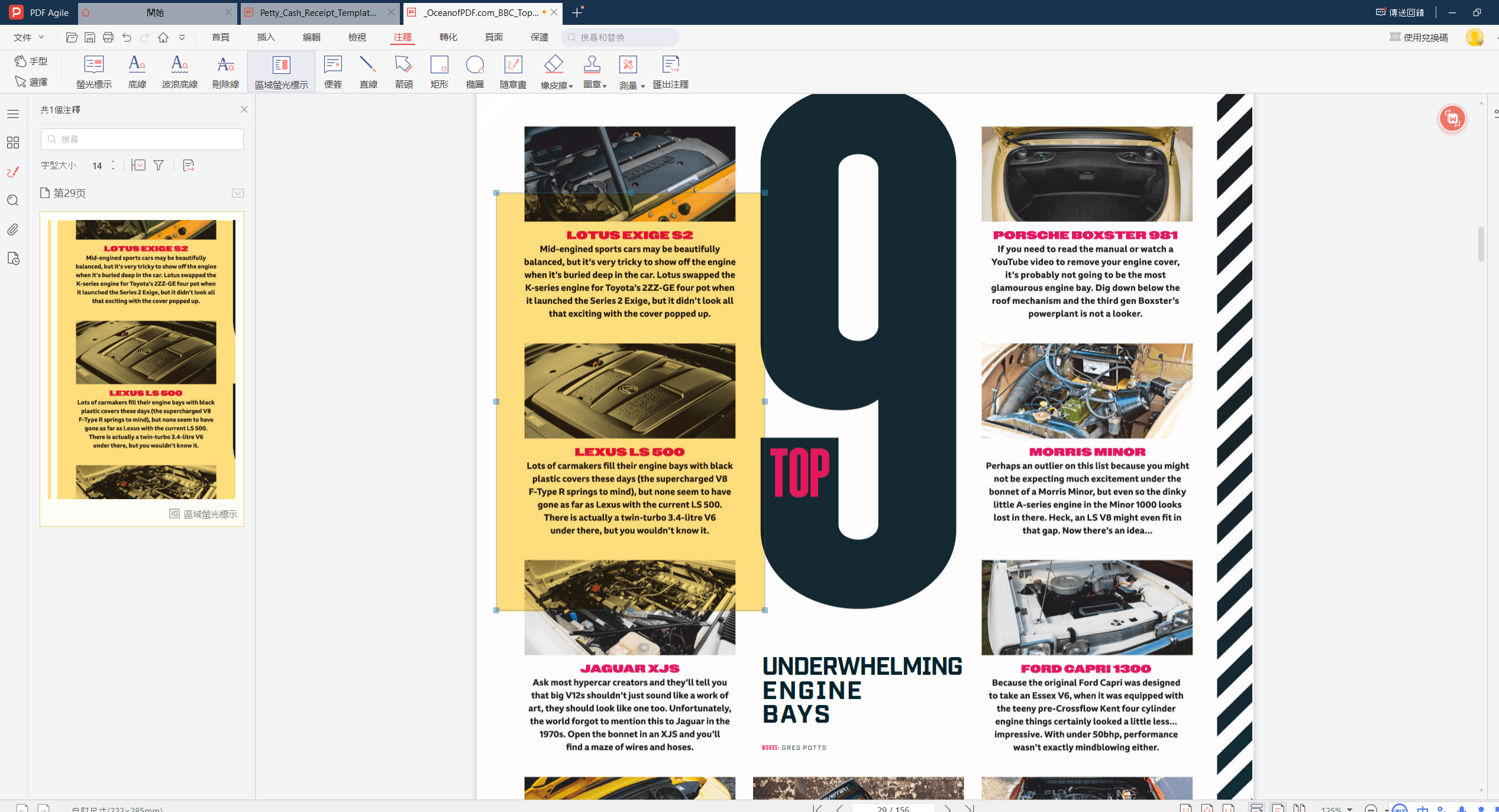Click the annotation filter funnel icon
Viewport: 1499px width, 812px height.
(x=159, y=166)
